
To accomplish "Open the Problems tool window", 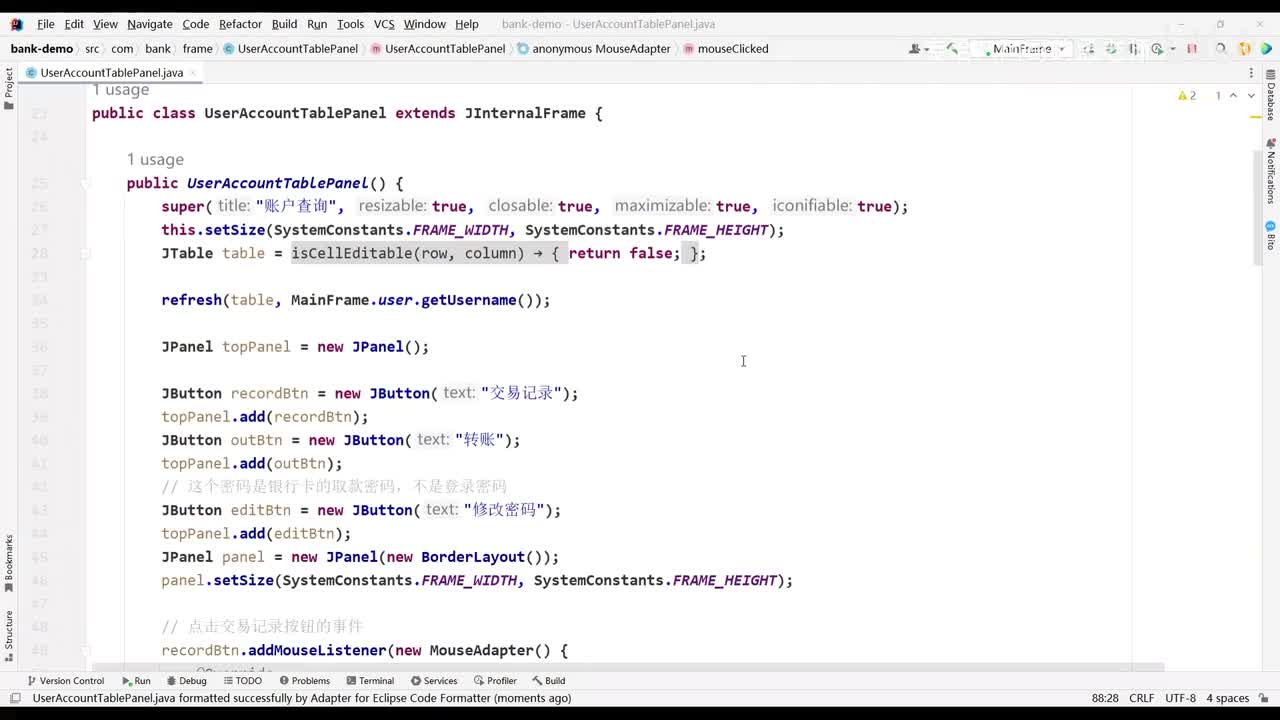I will tap(304, 681).
